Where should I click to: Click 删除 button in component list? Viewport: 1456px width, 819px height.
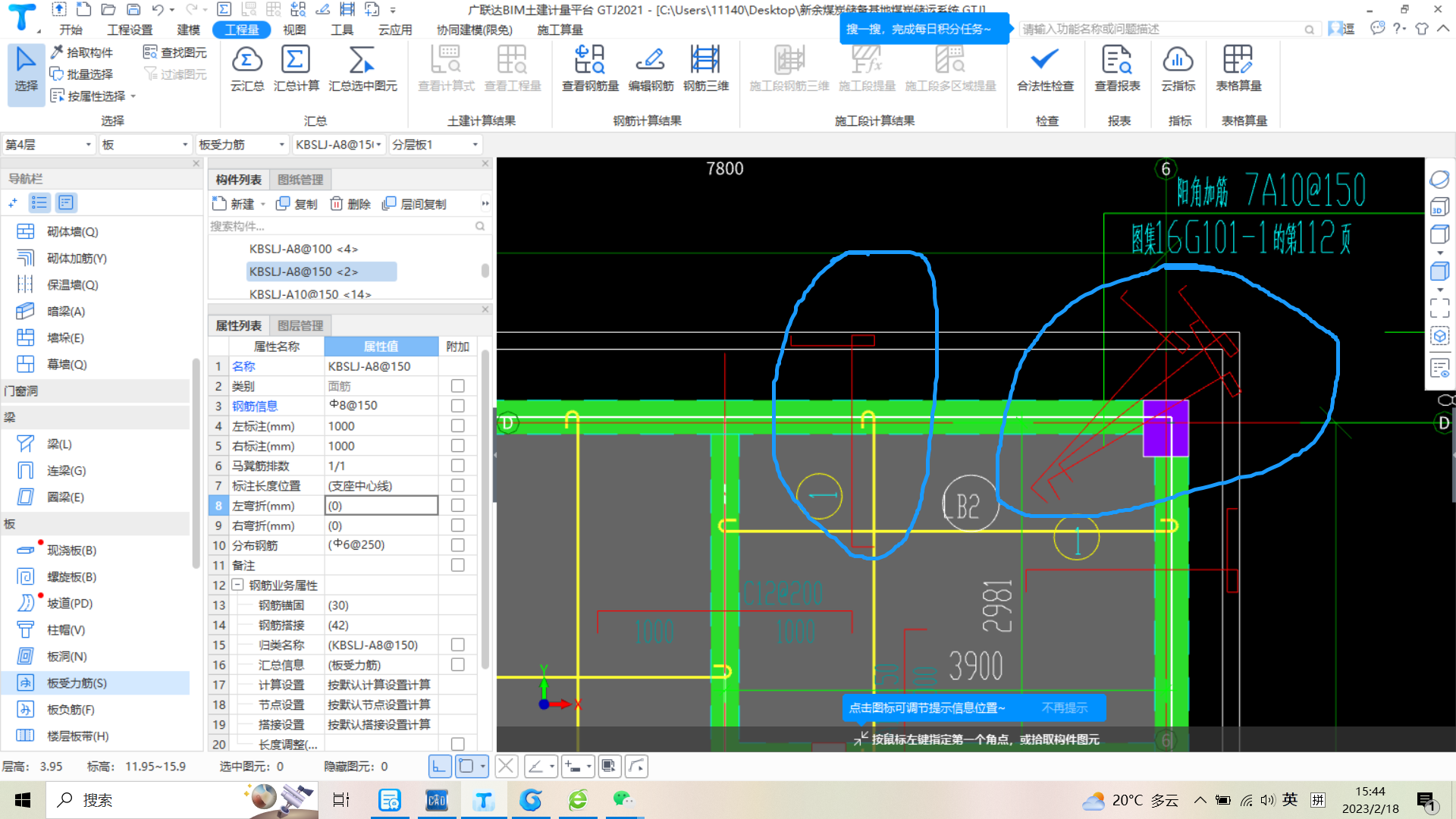click(x=350, y=204)
